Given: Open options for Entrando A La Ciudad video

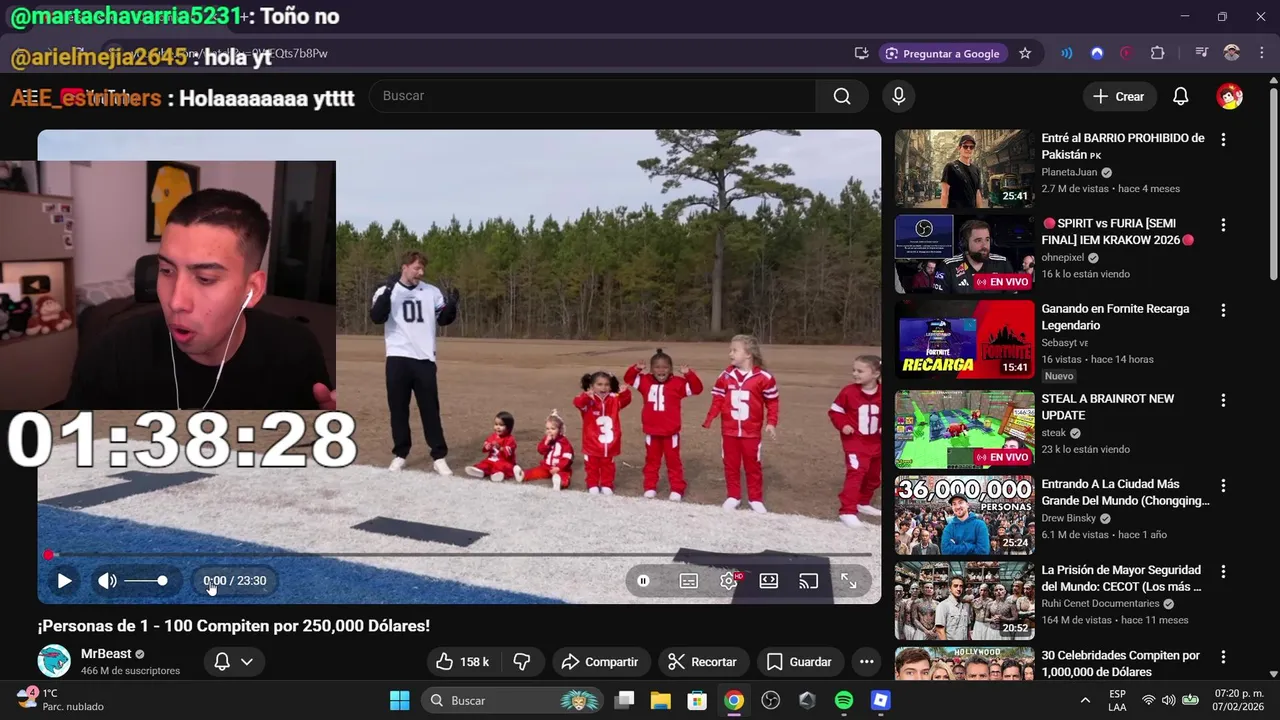Looking at the screenshot, I should [1223, 486].
